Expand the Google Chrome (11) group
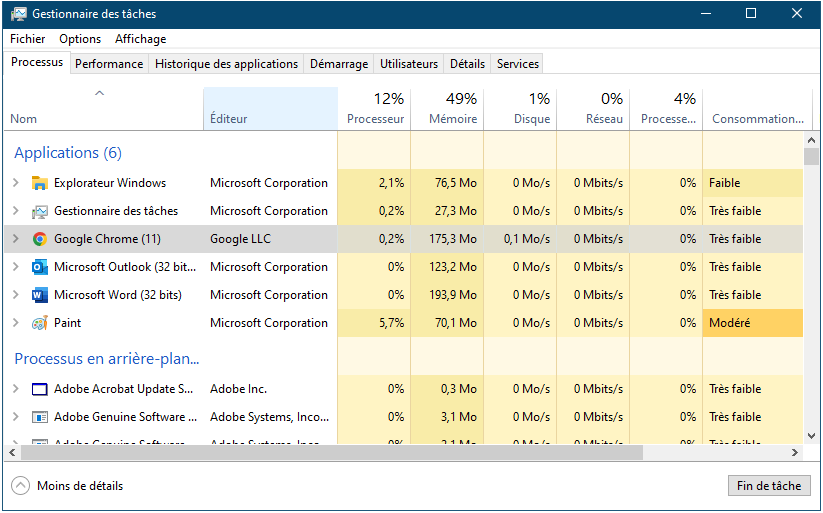The width and height of the screenshot is (823, 513). [x=16, y=239]
